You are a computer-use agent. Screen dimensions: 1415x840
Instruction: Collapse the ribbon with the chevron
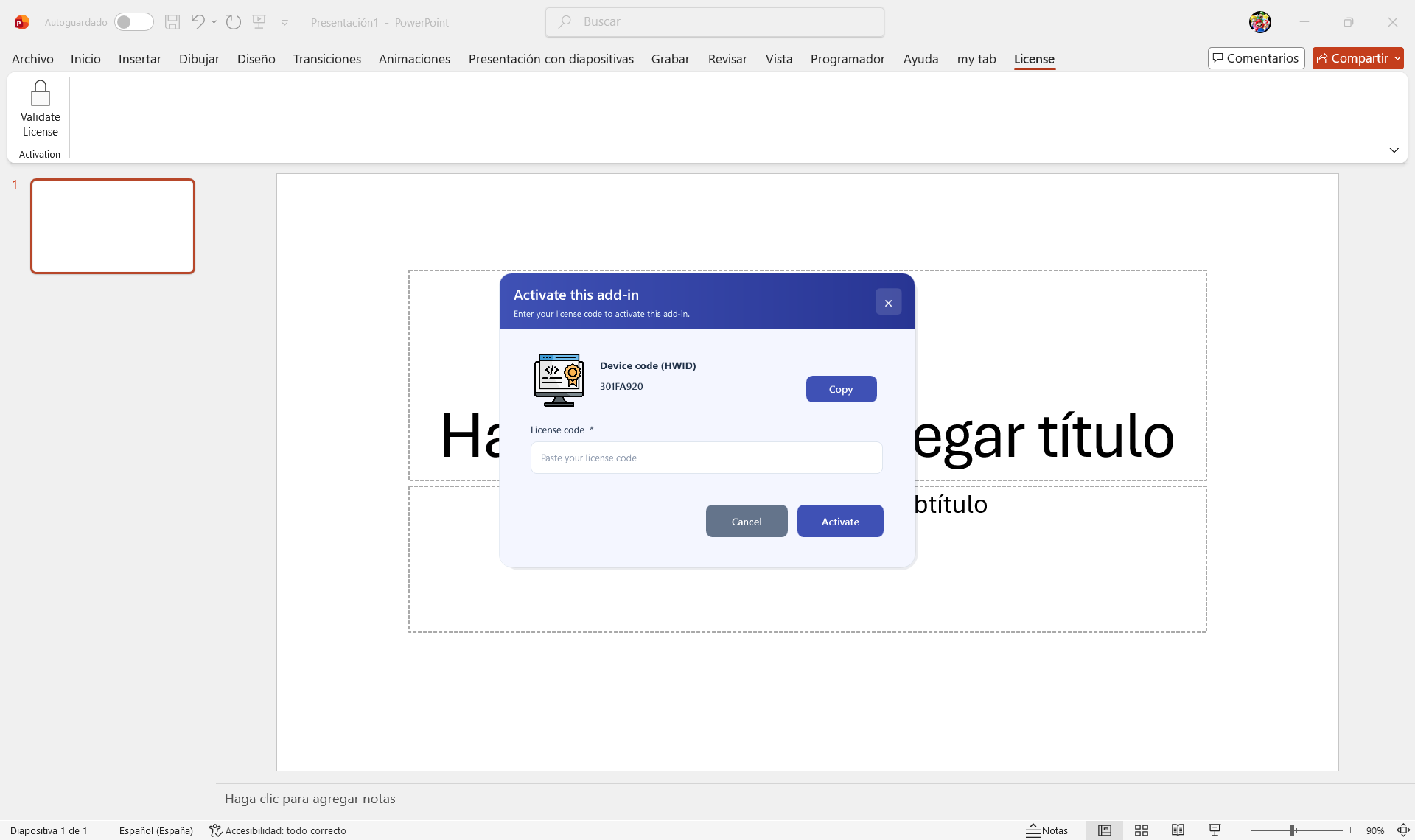click(x=1394, y=150)
